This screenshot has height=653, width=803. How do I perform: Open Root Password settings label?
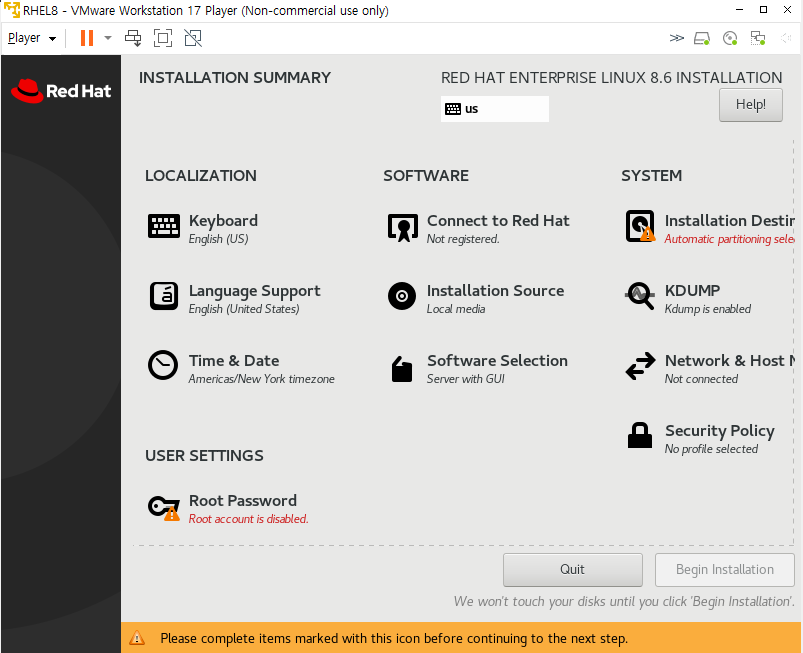tap(243, 500)
